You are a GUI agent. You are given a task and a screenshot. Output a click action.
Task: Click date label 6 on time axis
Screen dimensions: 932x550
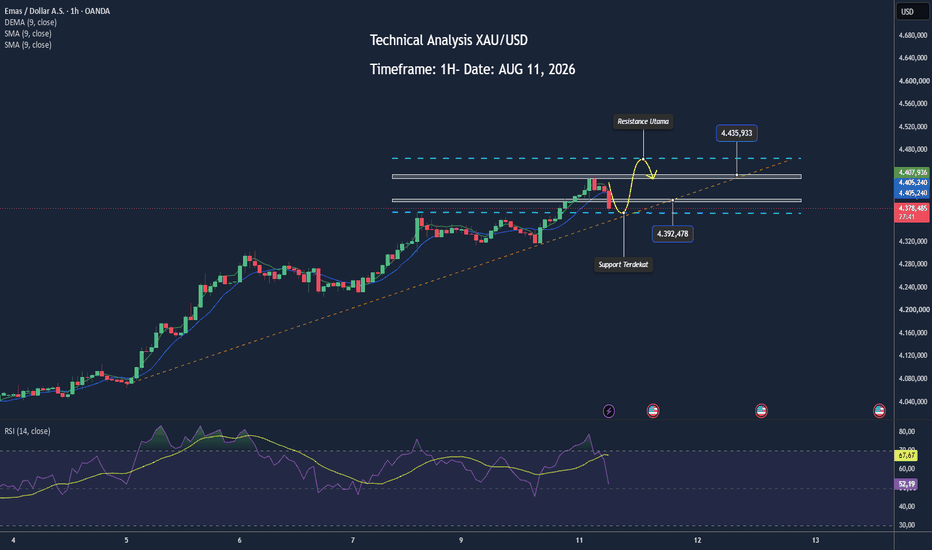click(x=240, y=540)
